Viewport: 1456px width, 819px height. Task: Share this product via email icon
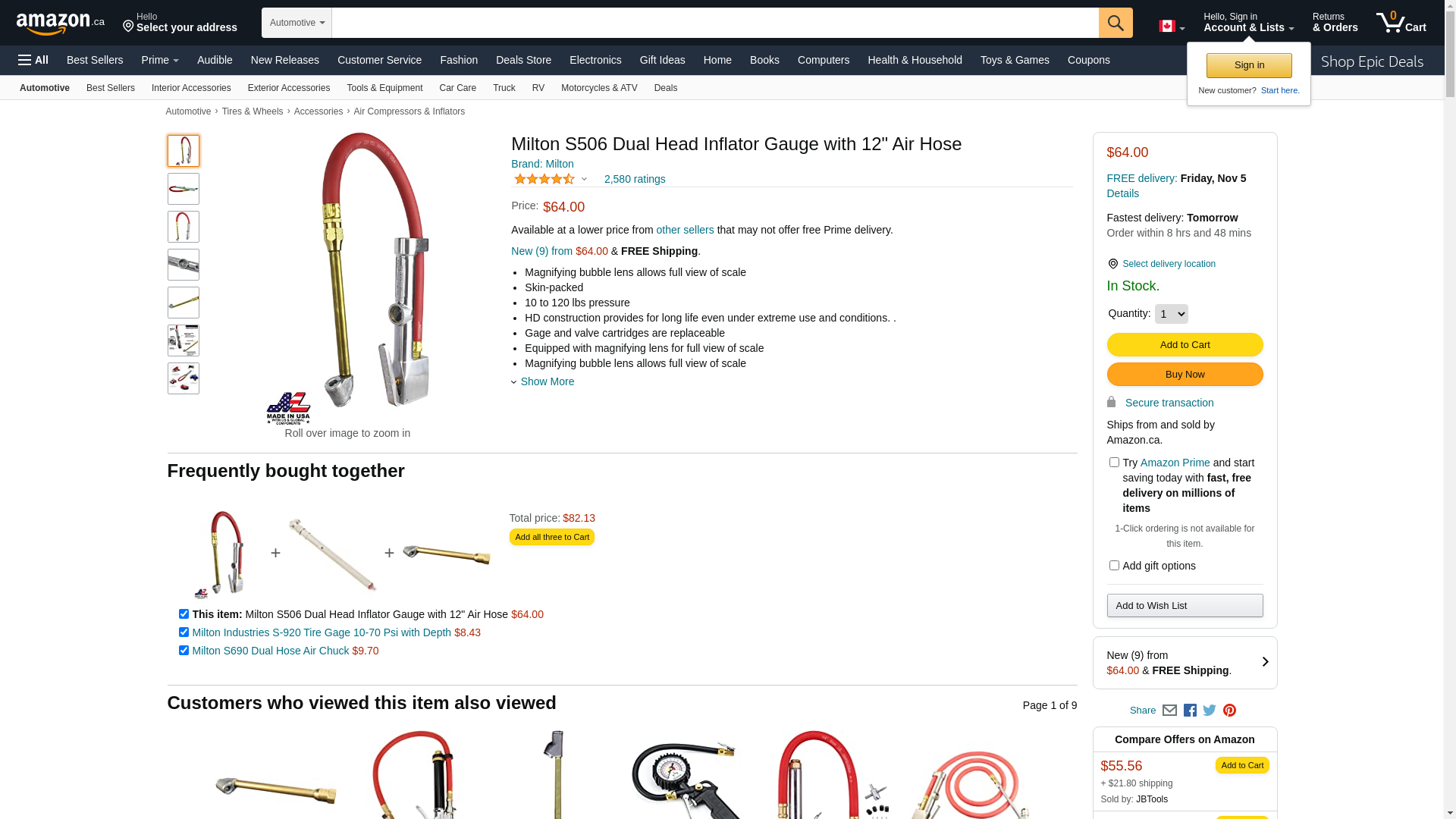(1169, 711)
